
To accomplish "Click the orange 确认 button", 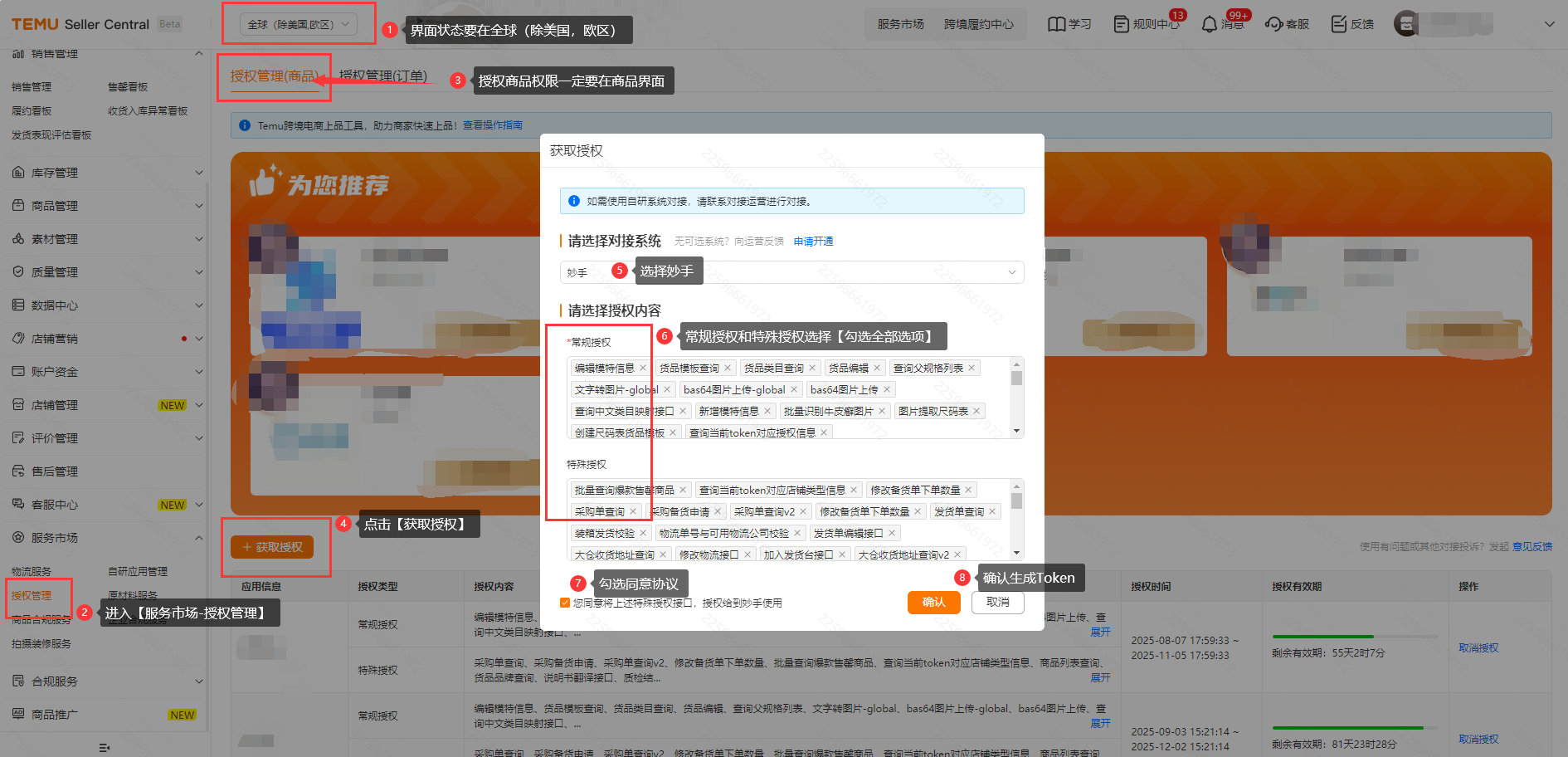I will click(933, 603).
